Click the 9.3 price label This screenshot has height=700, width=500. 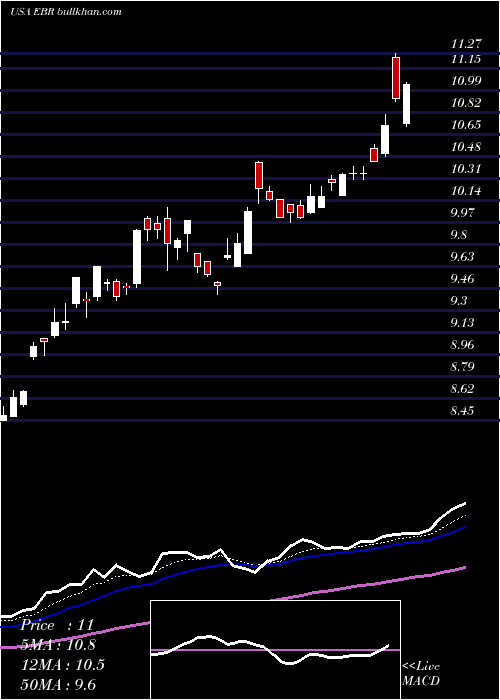click(459, 301)
